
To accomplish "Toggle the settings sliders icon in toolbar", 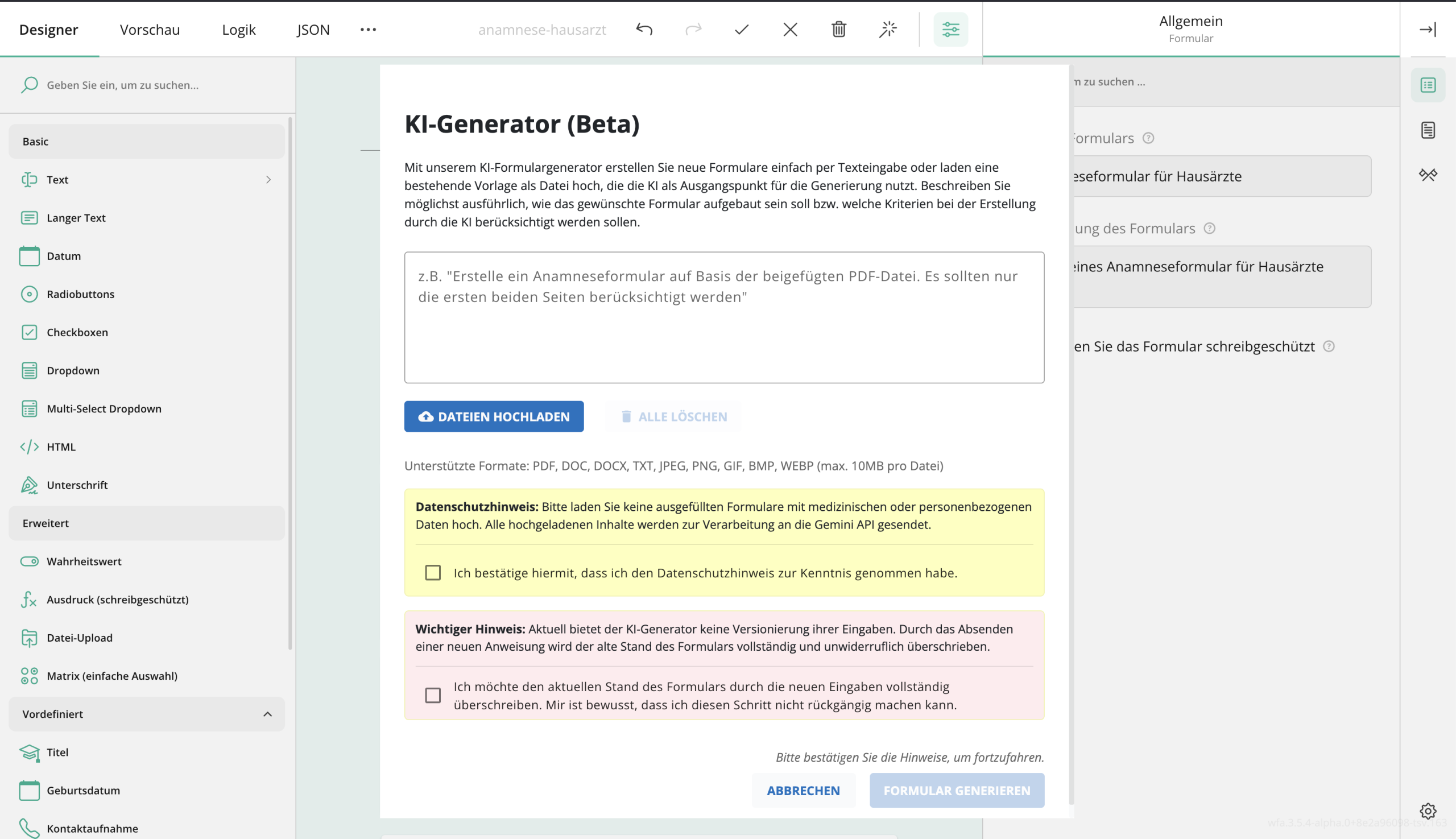I will pos(950,30).
